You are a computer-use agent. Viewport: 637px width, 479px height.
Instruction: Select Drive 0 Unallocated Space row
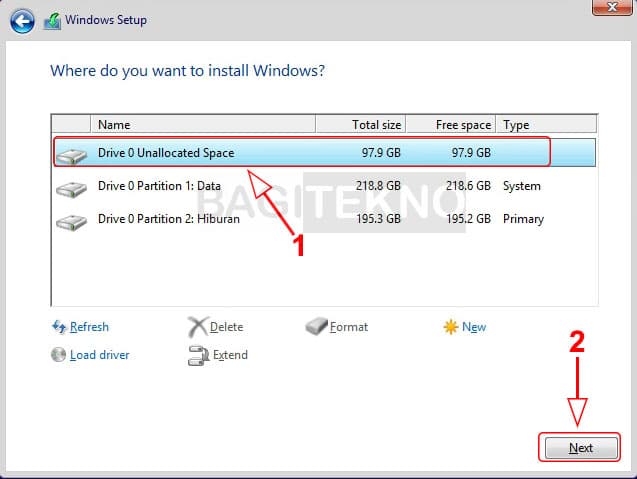coord(324,152)
